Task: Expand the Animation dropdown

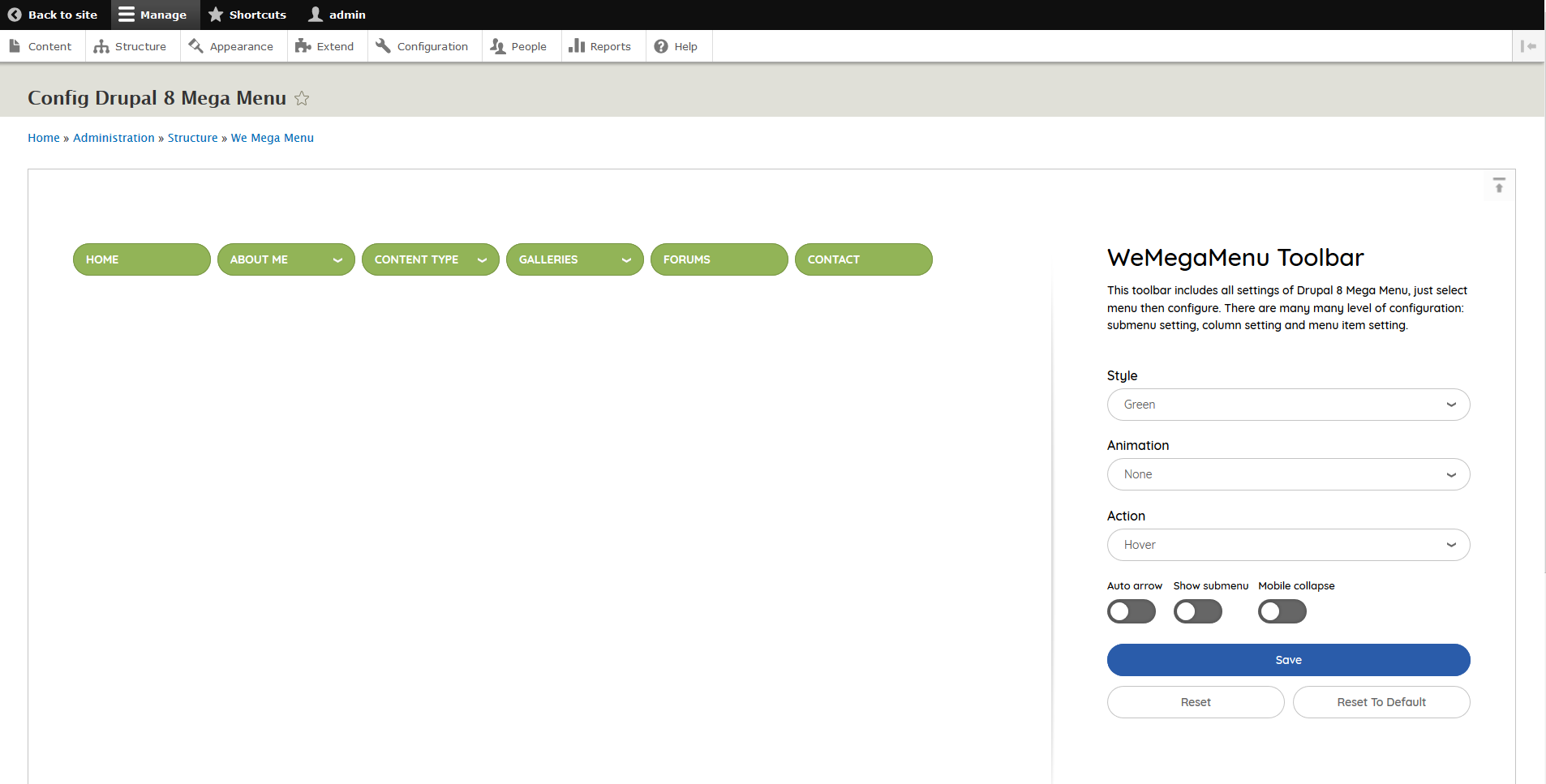Action: click(1287, 474)
